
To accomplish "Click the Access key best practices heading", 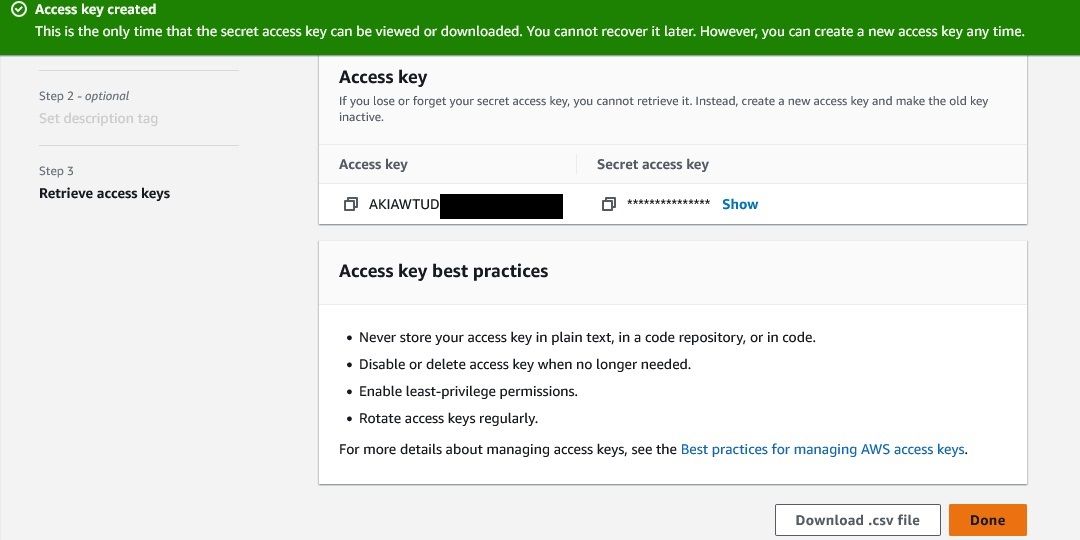I will coord(443,271).
